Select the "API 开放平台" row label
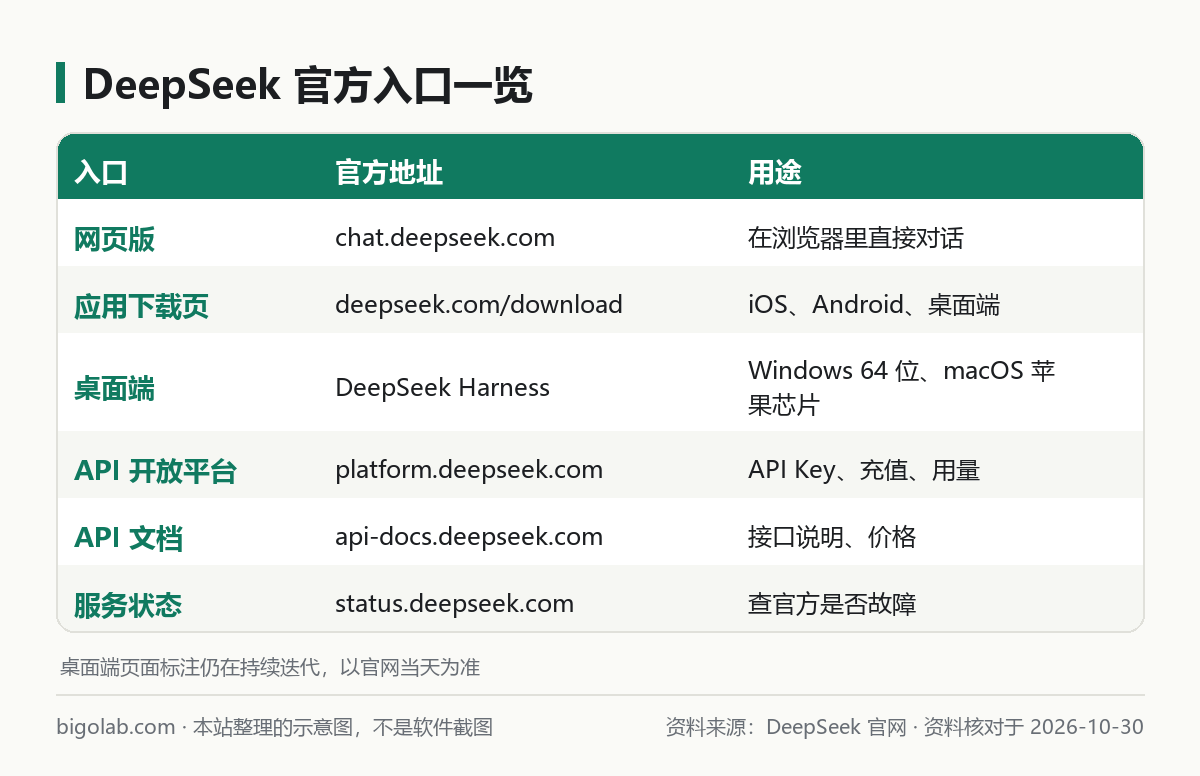This screenshot has width=1200, height=776. point(155,472)
